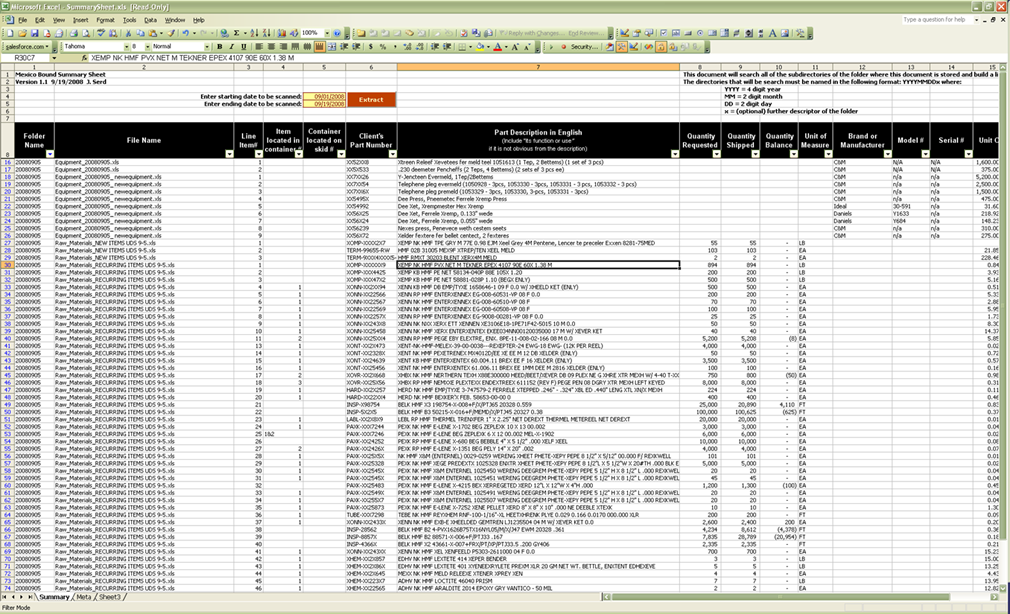Apply percent style
Viewport: 1010px width, 614px height.
click(383, 46)
